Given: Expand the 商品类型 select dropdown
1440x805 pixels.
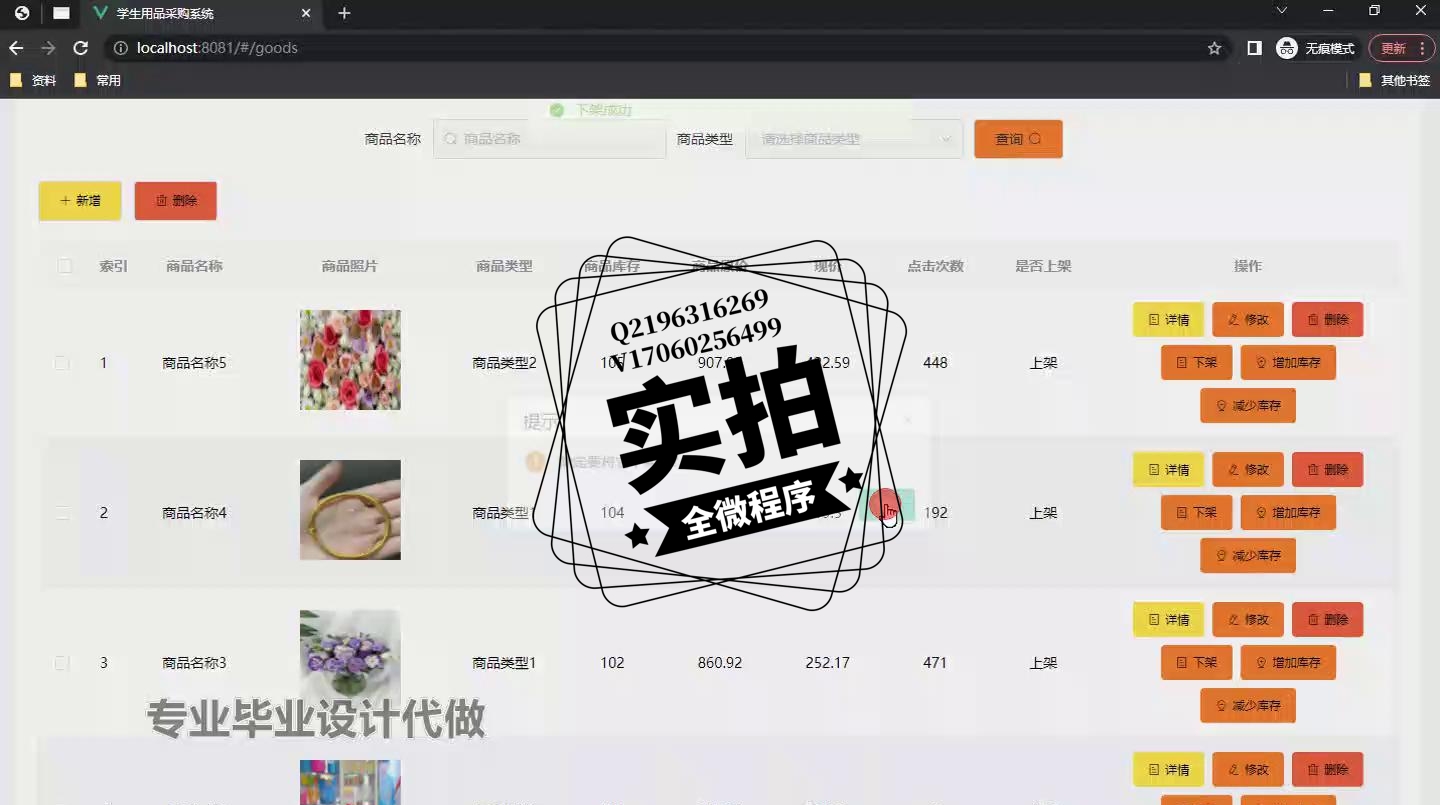Looking at the screenshot, I should [854, 139].
